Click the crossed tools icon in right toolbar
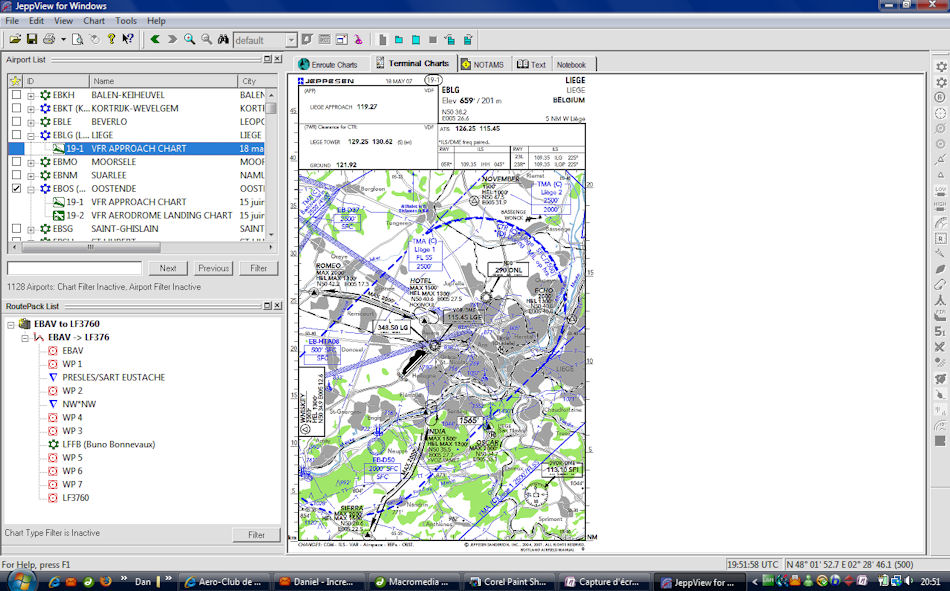This screenshot has width=950, height=591. click(940, 347)
